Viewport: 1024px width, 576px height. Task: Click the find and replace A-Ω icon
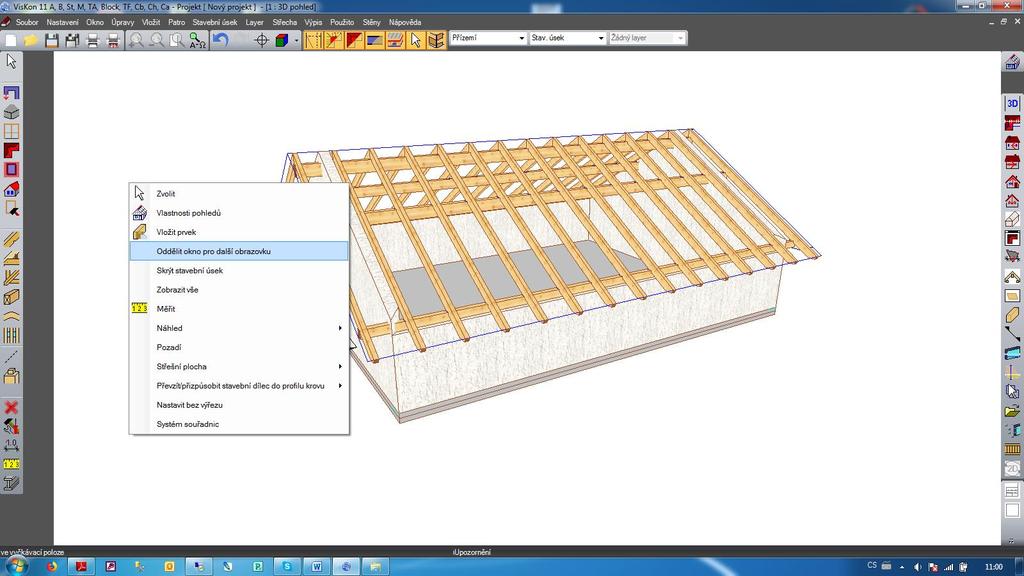(x=197, y=40)
